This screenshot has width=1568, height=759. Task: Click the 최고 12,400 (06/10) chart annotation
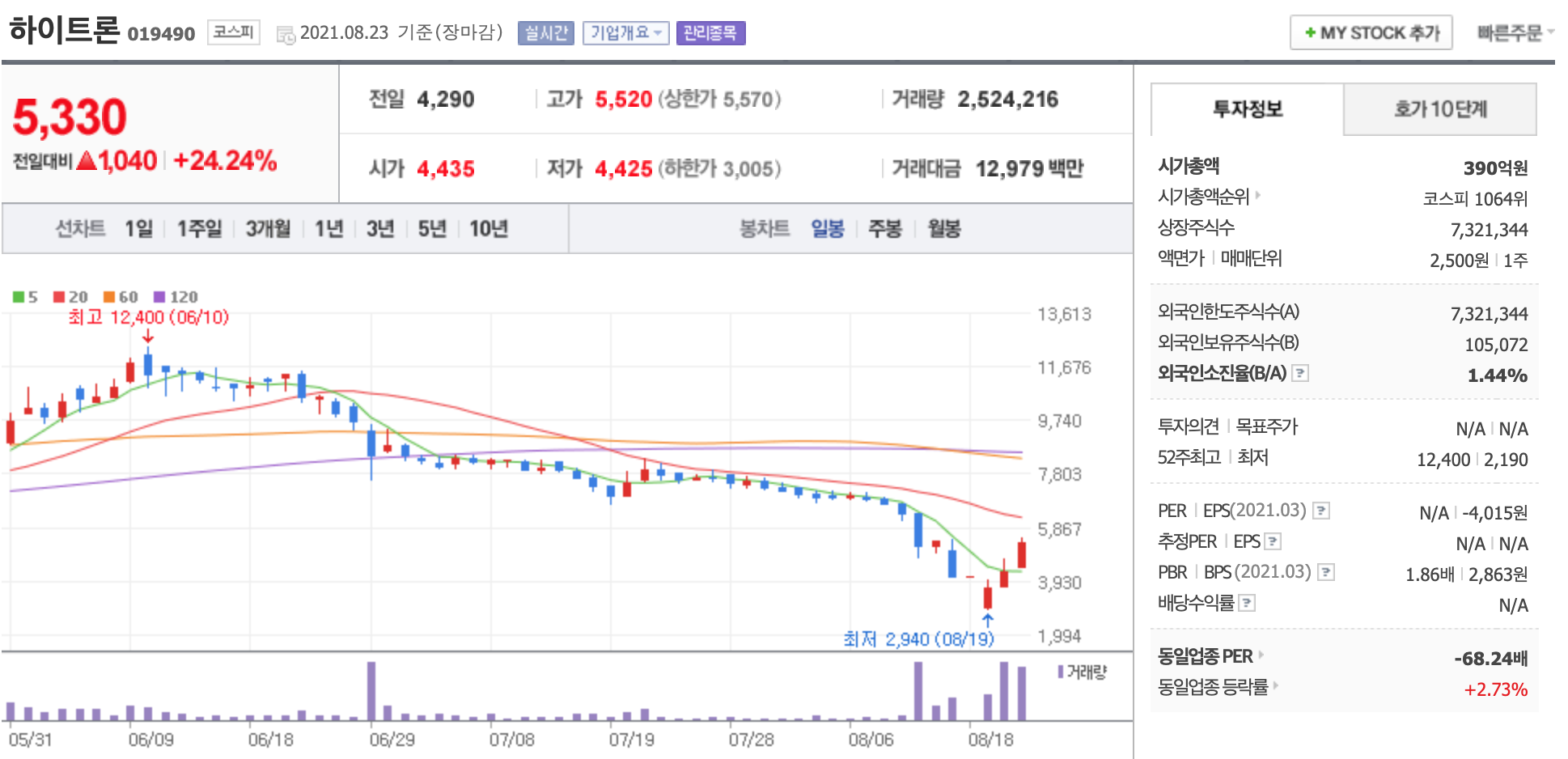[x=148, y=316]
